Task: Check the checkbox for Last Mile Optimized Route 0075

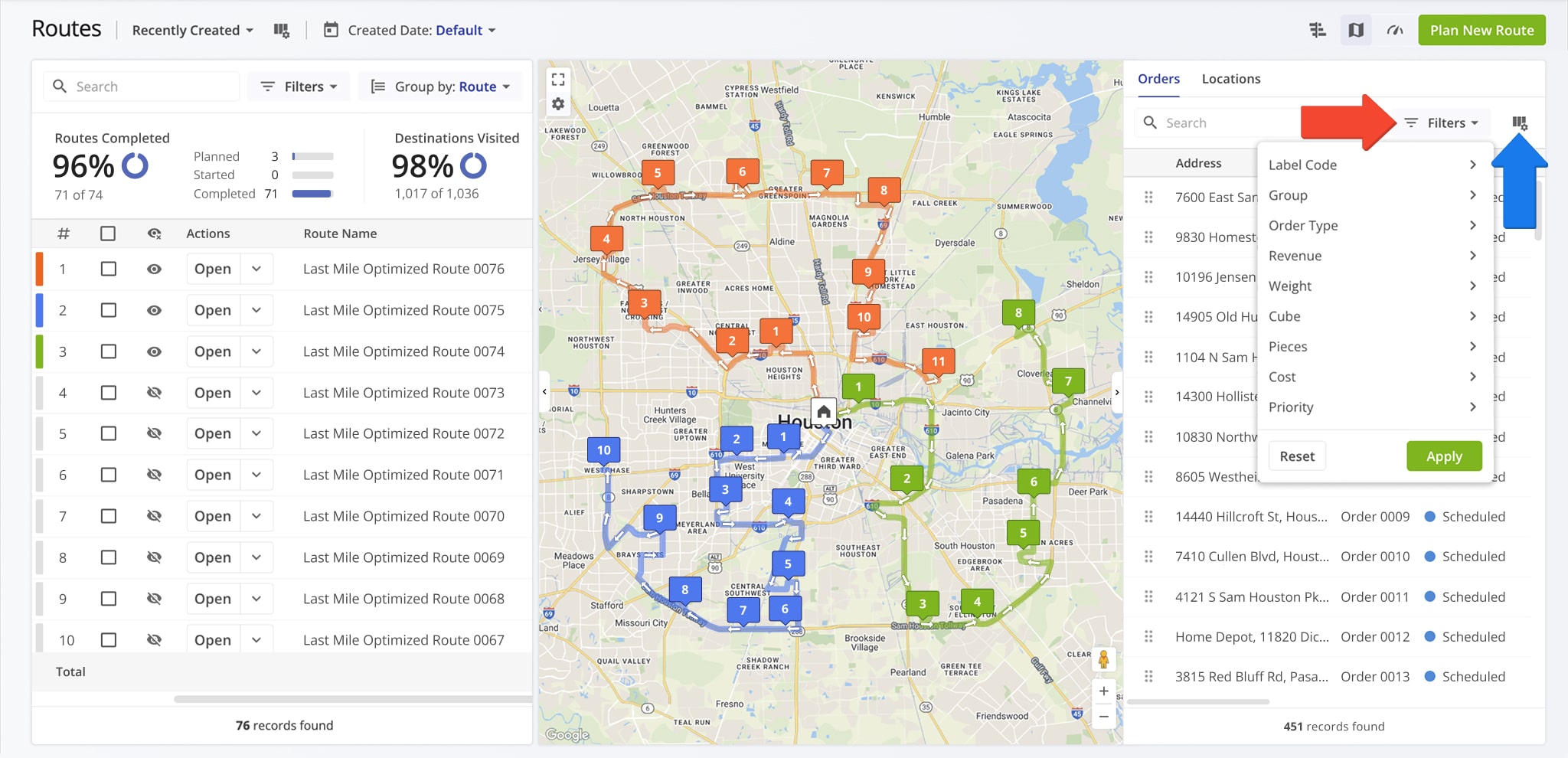Action: coord(108,310)
